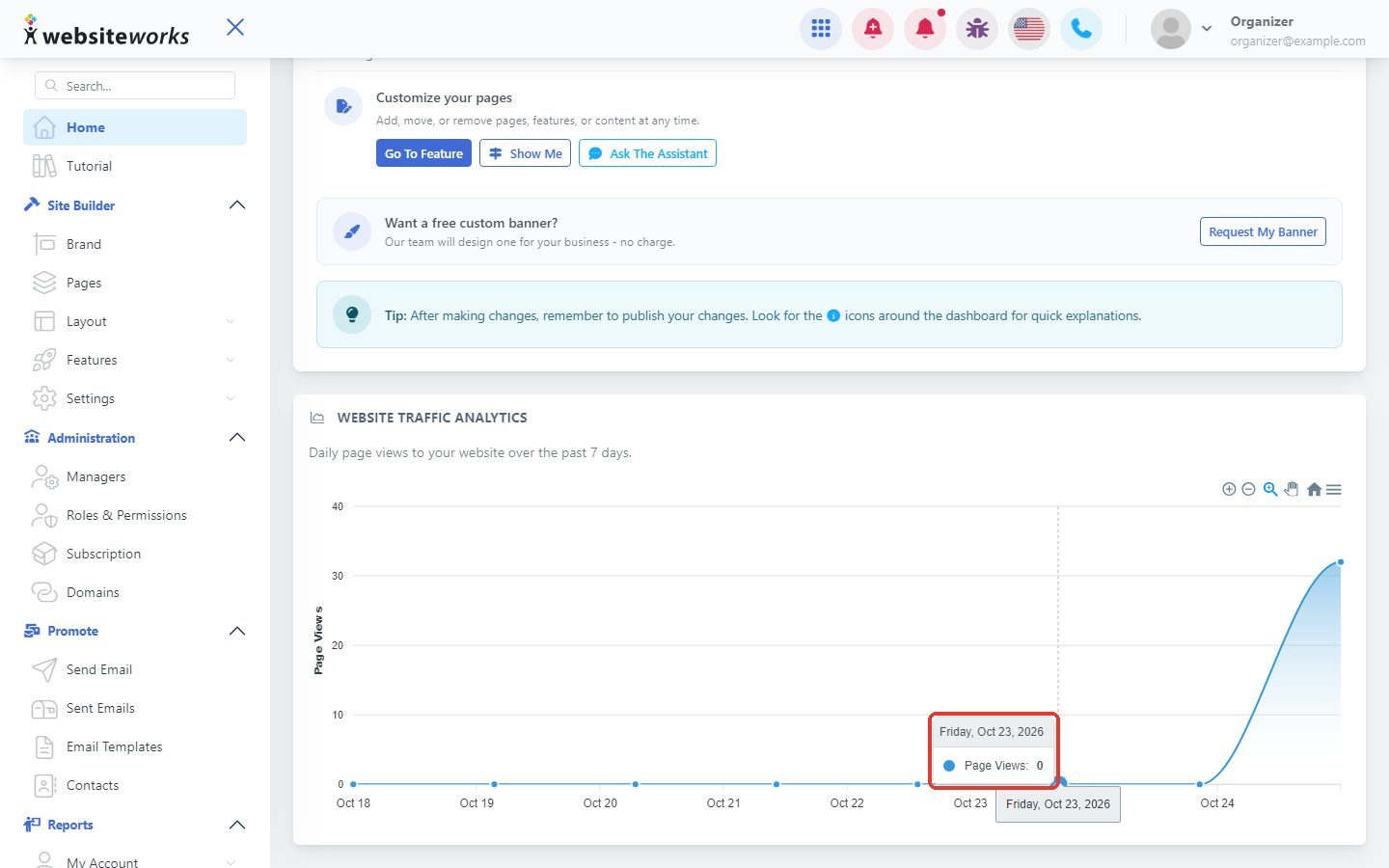Collapse the Administration section

coord(237,438)
